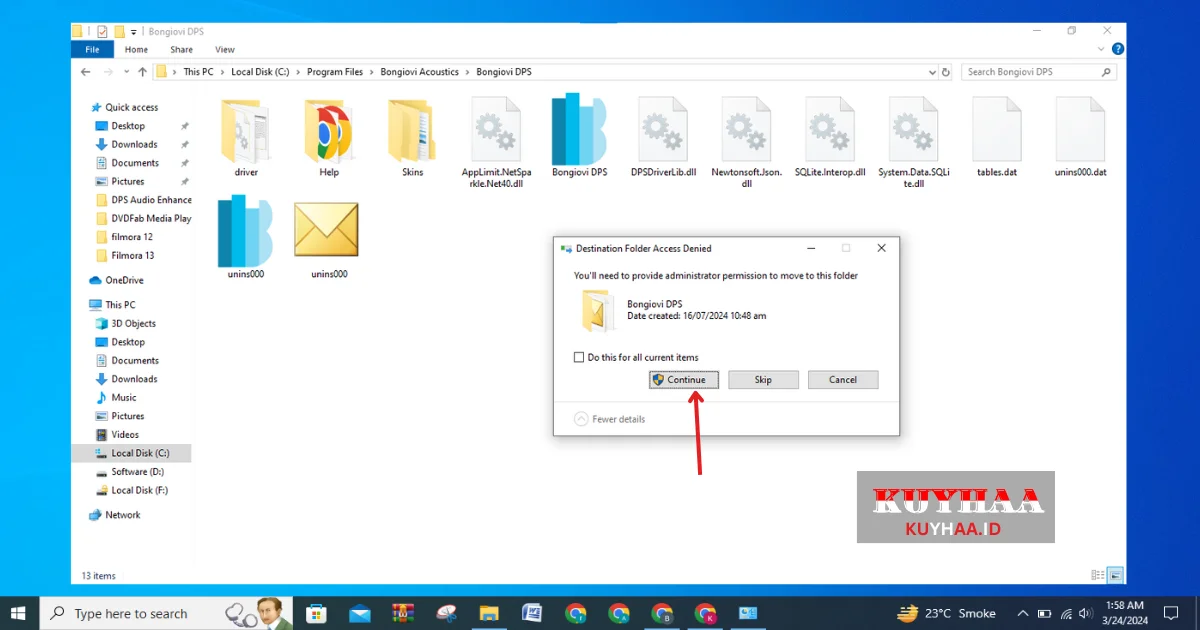
Task: Open the Bongiovi DPS application icon
Action: pos(579,130)
